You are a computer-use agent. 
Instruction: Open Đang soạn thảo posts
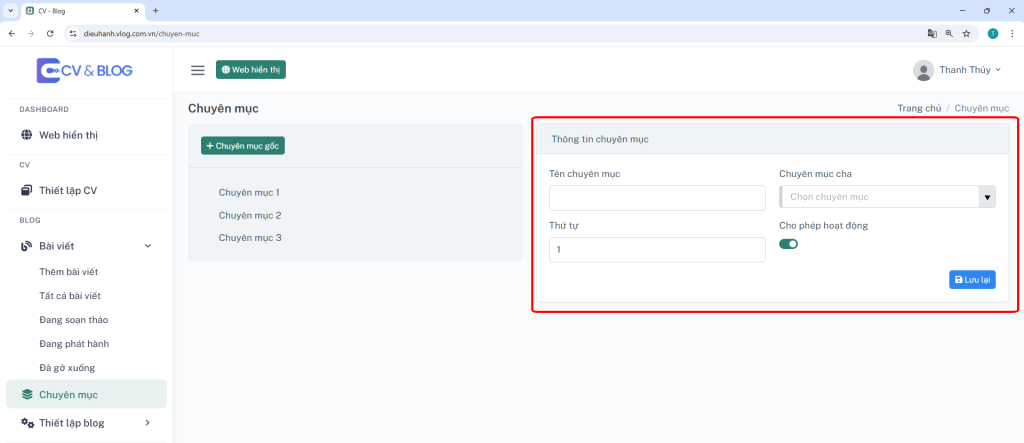coord(74,320)
